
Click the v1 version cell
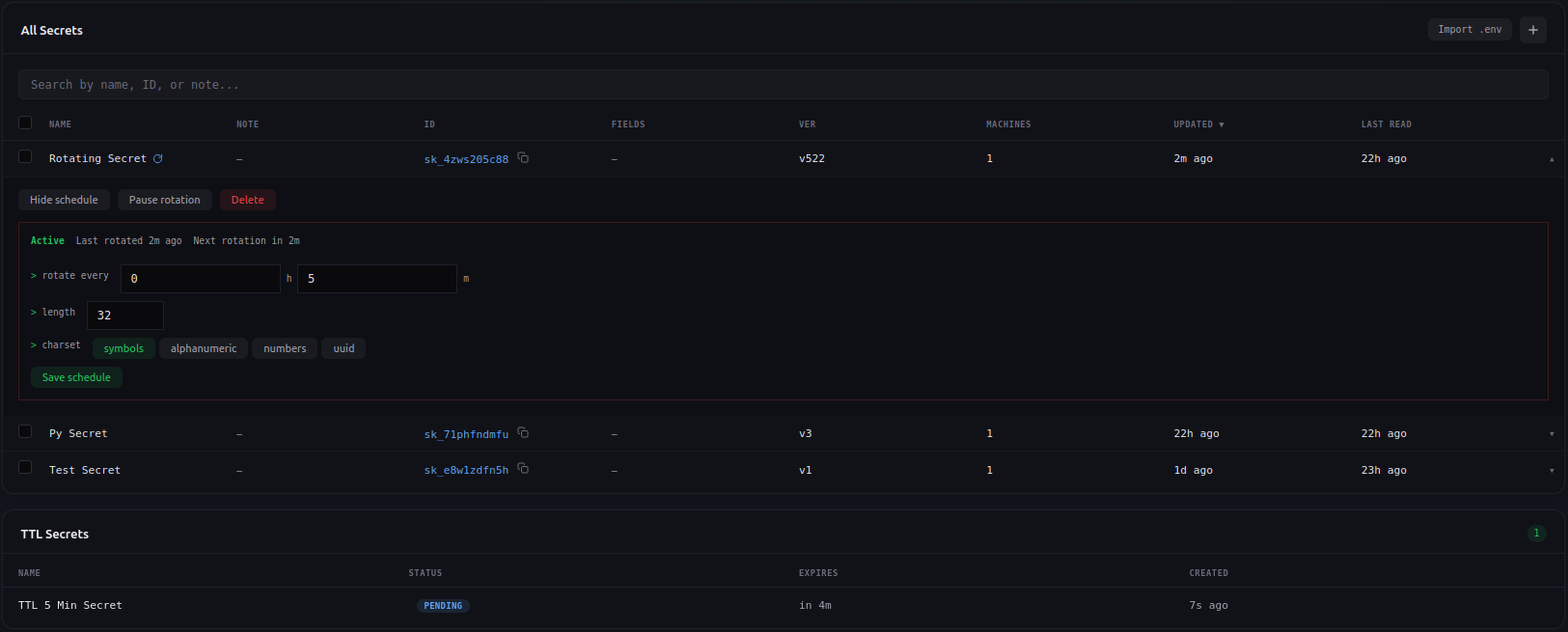click(806, 470)
